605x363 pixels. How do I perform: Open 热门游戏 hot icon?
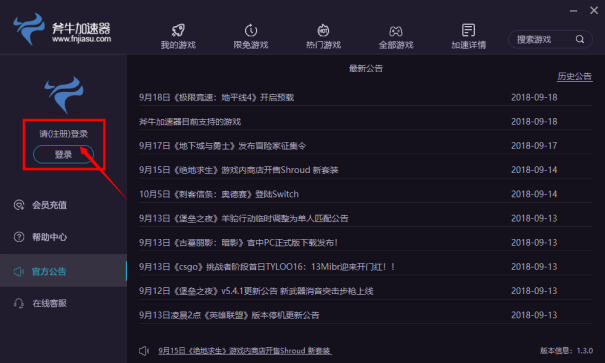click(x=323, y=30)
